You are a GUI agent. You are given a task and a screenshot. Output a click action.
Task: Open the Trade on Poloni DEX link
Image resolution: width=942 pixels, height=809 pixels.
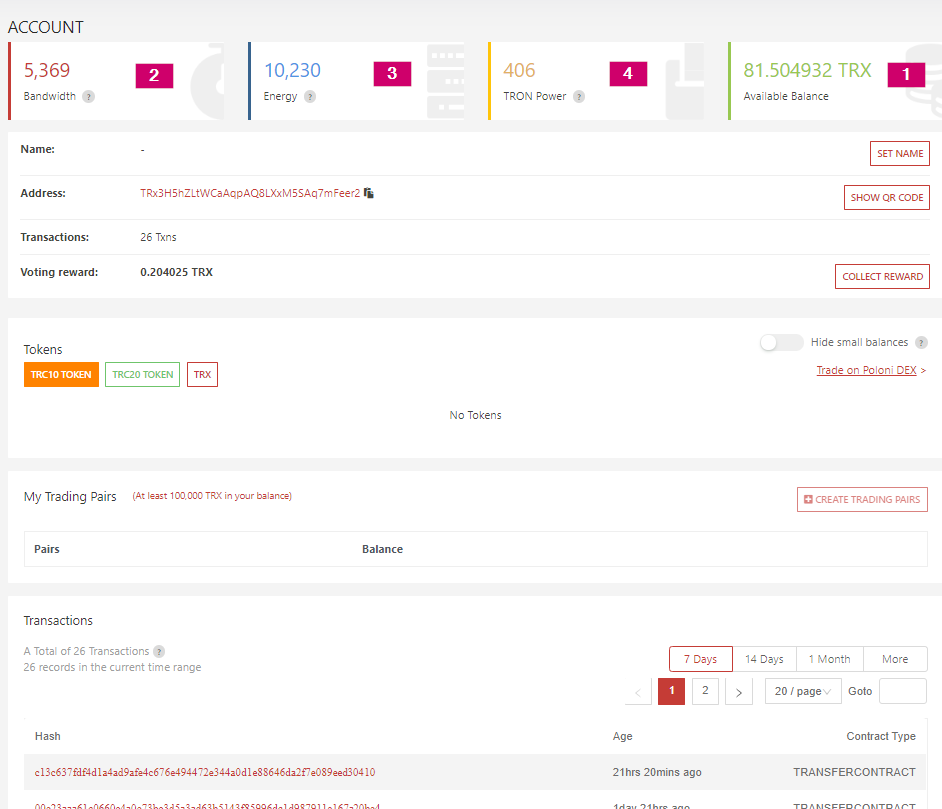(866, 370)
